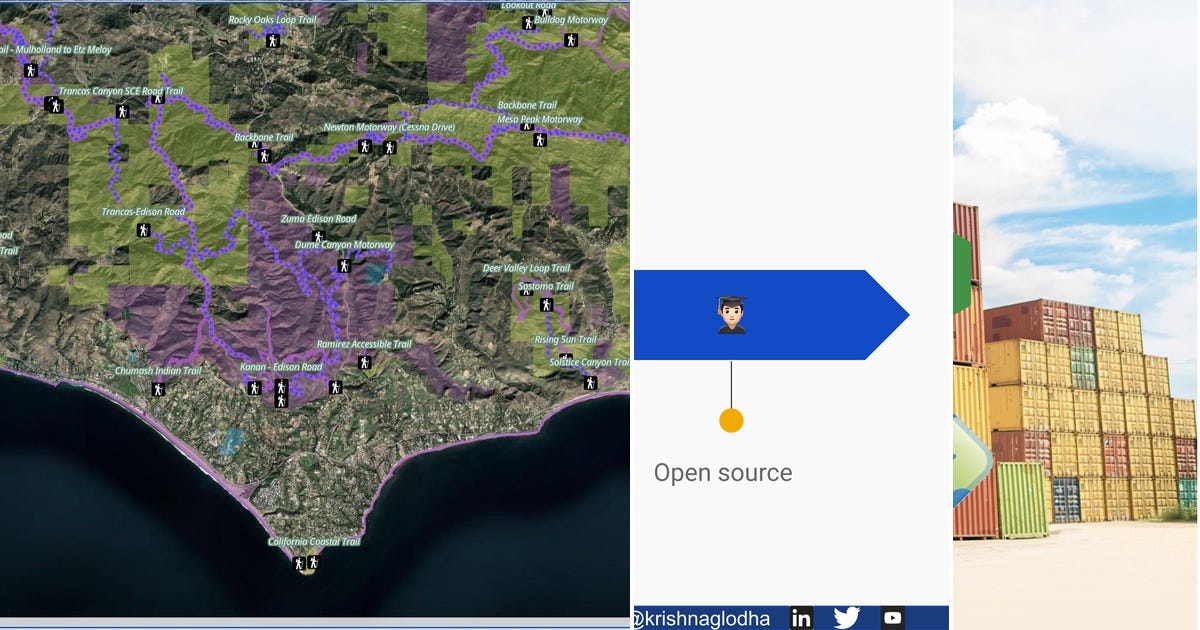
Task: Click the Backbone Trail hiker icon
Action: pyautogui.click(x=264, y=156)
